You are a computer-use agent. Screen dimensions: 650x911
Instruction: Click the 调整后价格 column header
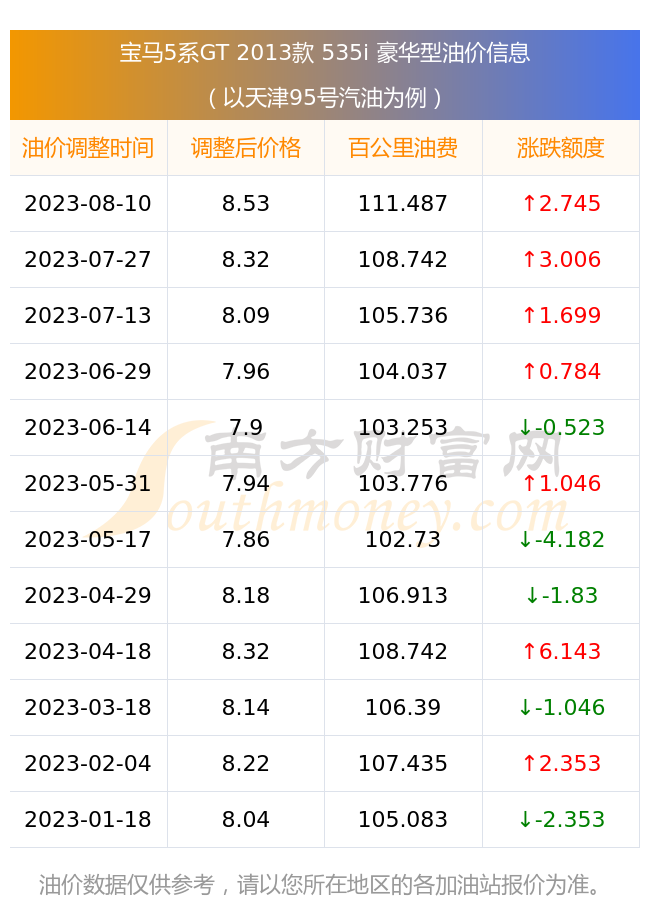246,148
